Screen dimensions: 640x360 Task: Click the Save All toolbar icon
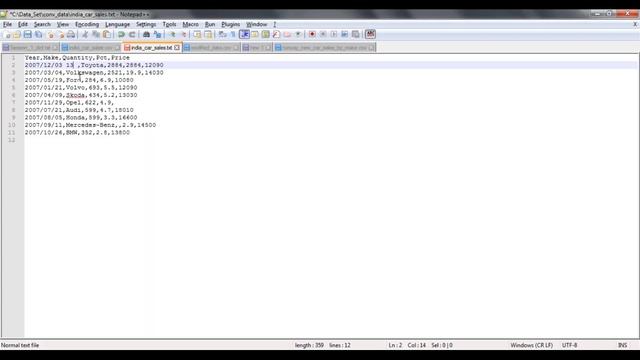point(38,34)
